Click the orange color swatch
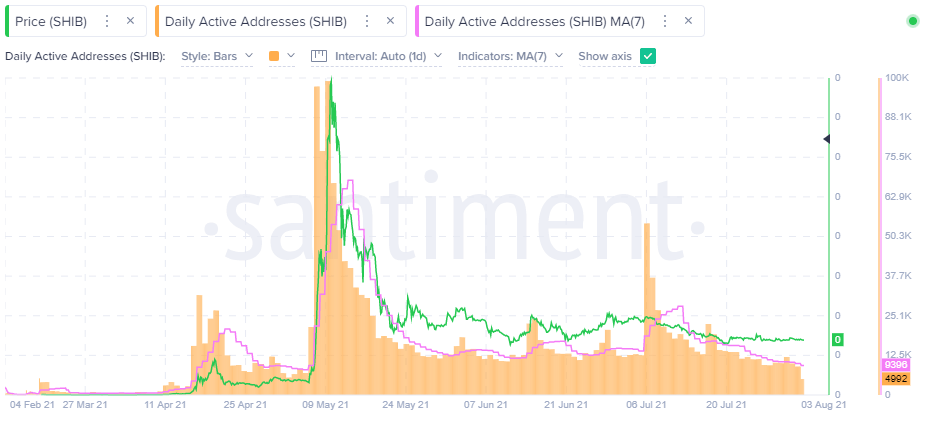 point(274,56)
